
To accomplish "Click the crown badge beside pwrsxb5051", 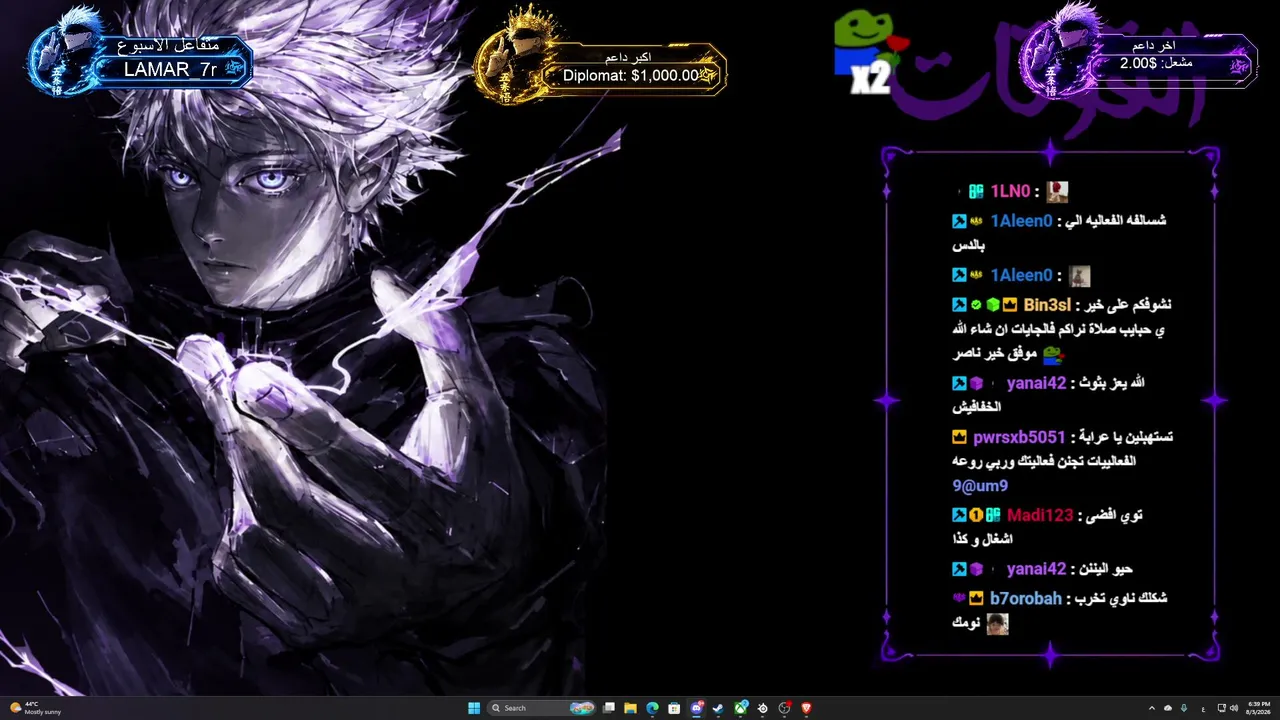I will coord(960,438).
